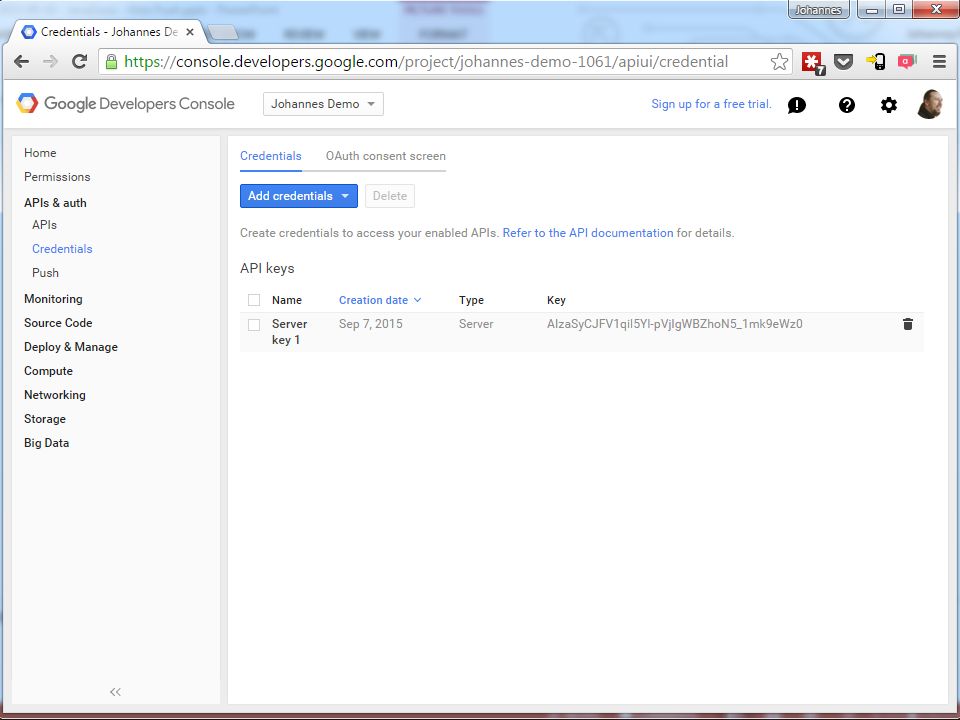Click the disabled Delete button
Screen dimensions: 960x720
click(390, 196)
